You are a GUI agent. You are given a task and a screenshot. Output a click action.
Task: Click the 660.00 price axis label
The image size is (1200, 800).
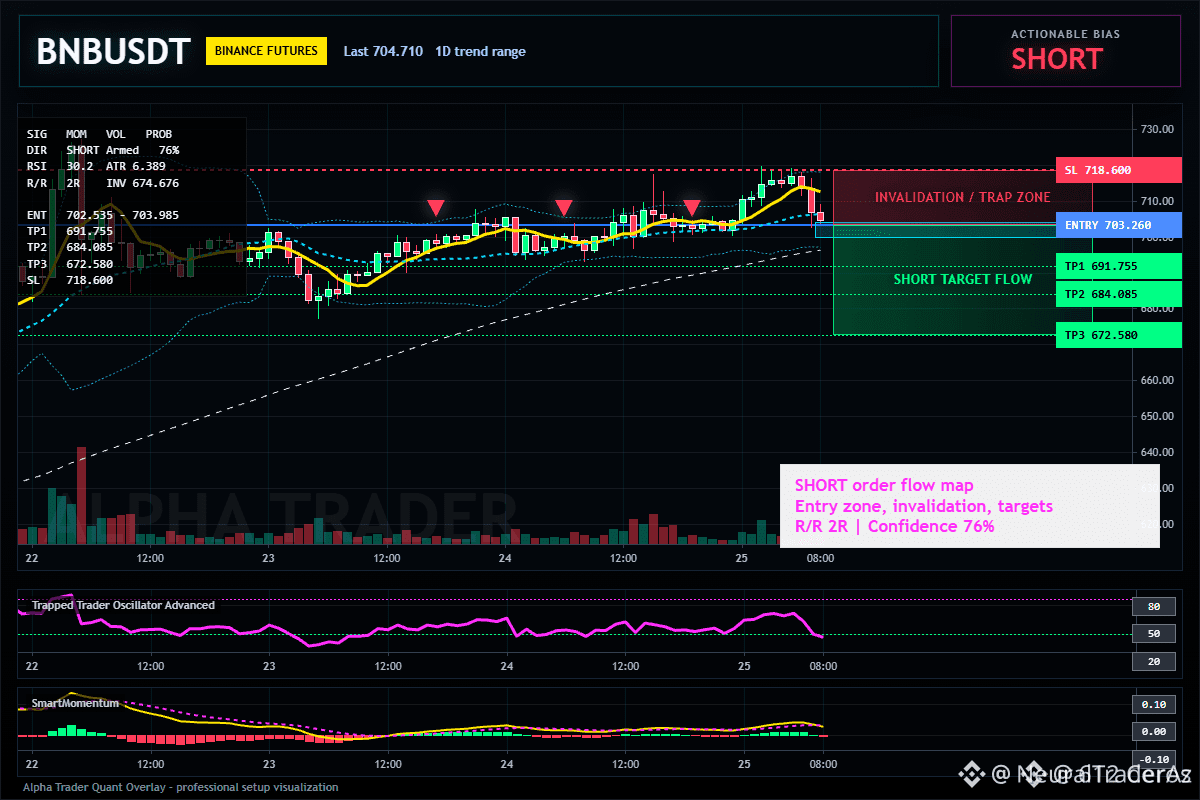pos(1155,380)
